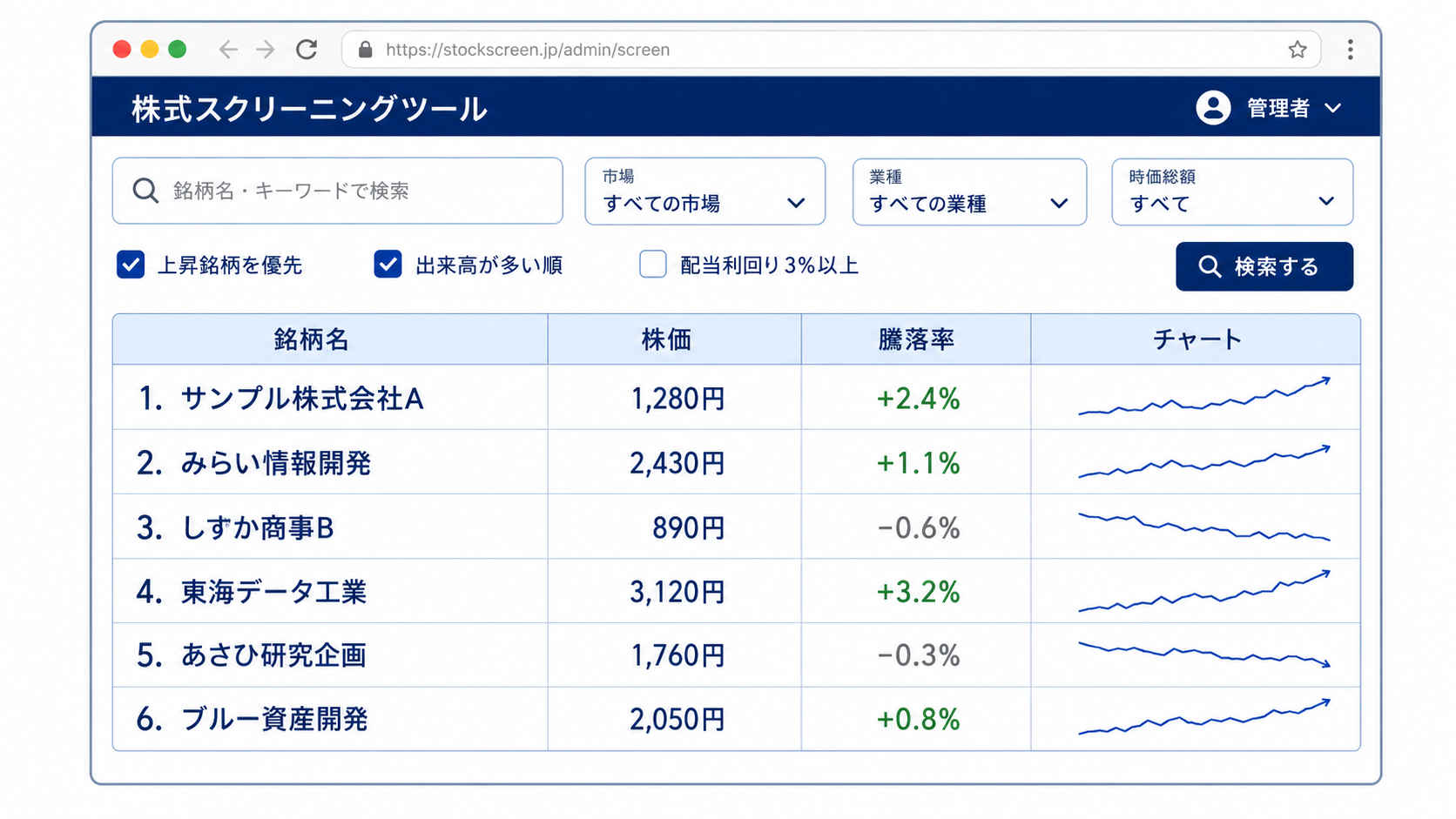
Task: Open the 市場 dropdown
Action: (704, 191)
